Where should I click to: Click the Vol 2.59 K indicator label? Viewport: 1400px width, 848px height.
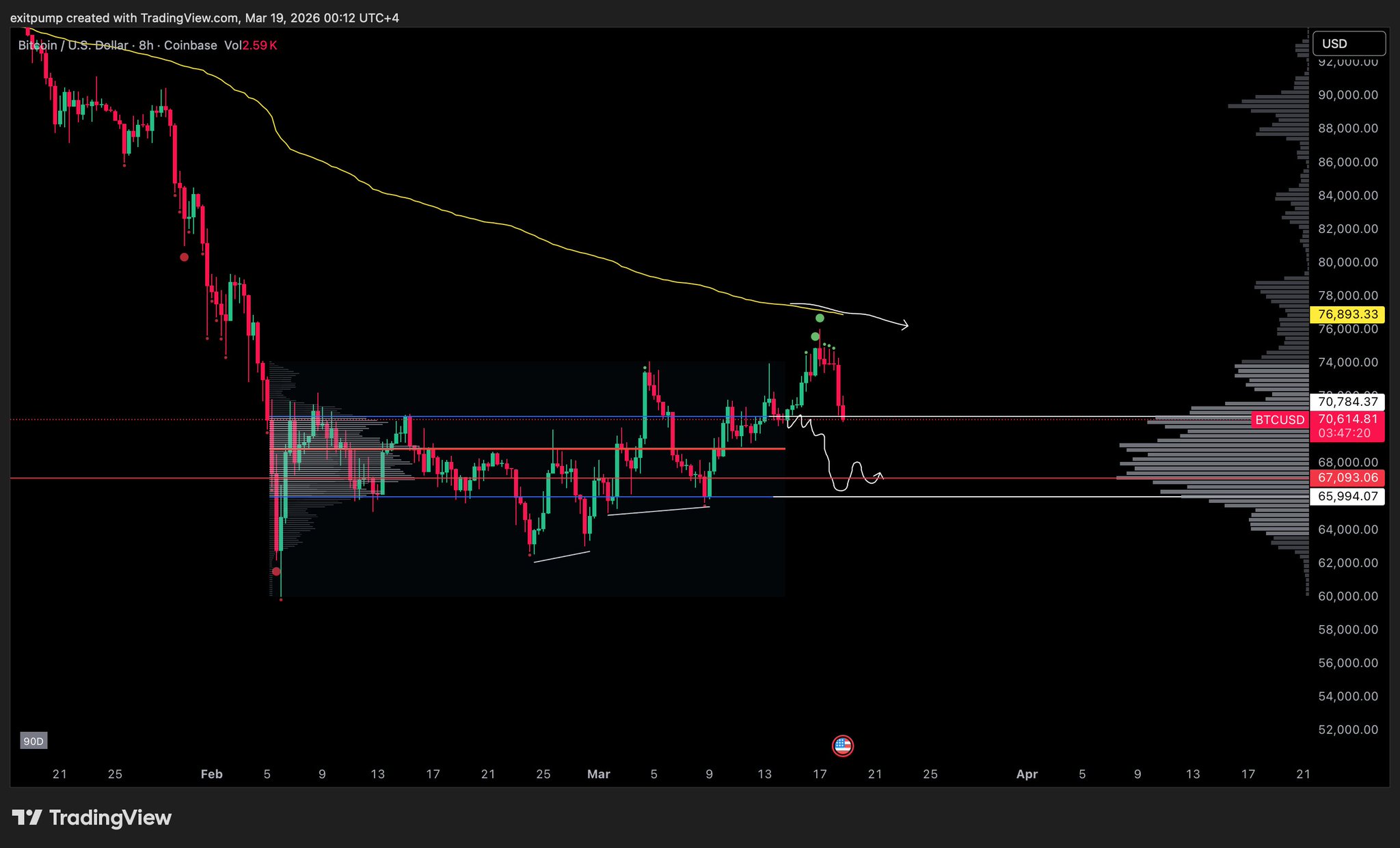250,46
